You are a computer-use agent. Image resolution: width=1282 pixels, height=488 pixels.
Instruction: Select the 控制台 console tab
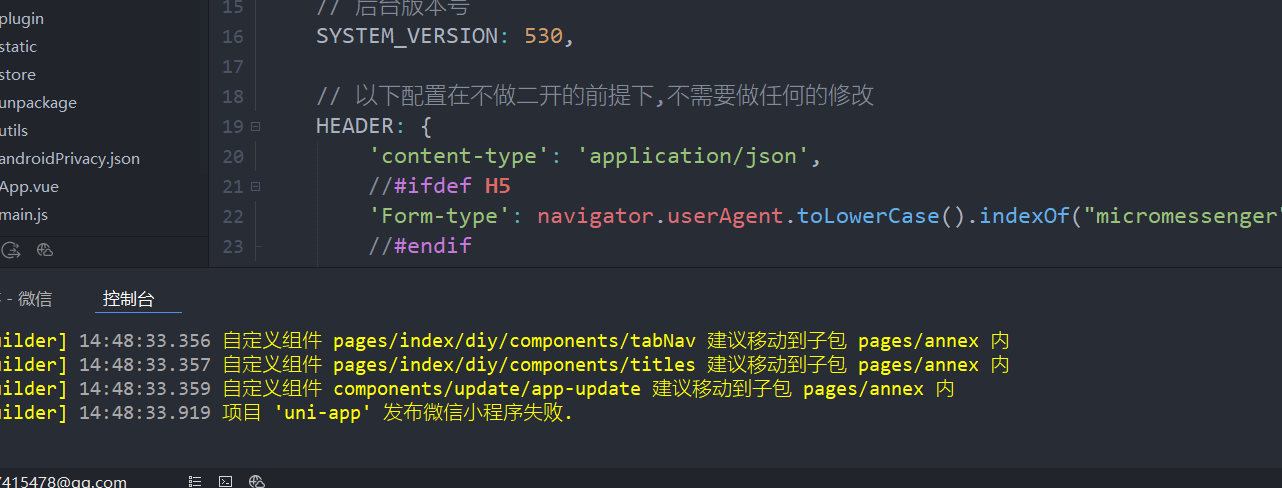point(128,299)
